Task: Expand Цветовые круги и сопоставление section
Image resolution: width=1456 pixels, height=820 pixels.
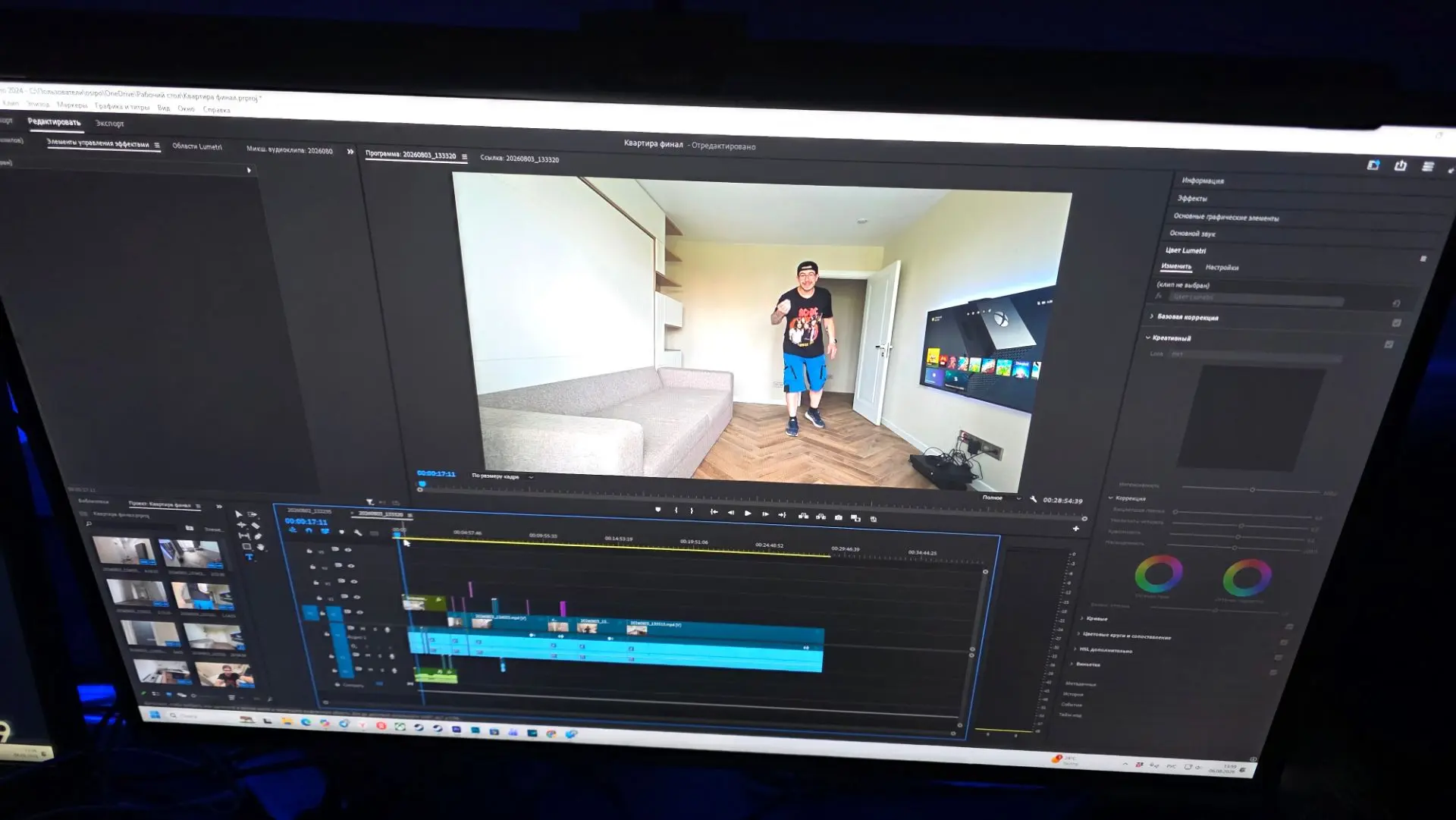Action: coord(1078,633)
